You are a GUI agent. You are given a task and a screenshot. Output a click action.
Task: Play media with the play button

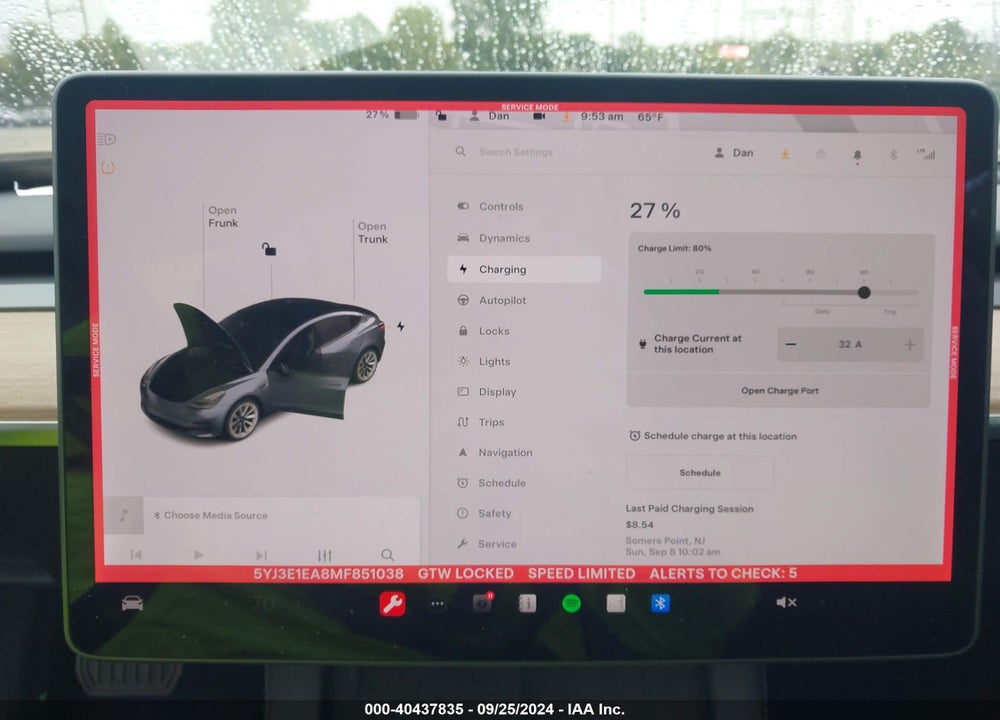click(198, 555)
